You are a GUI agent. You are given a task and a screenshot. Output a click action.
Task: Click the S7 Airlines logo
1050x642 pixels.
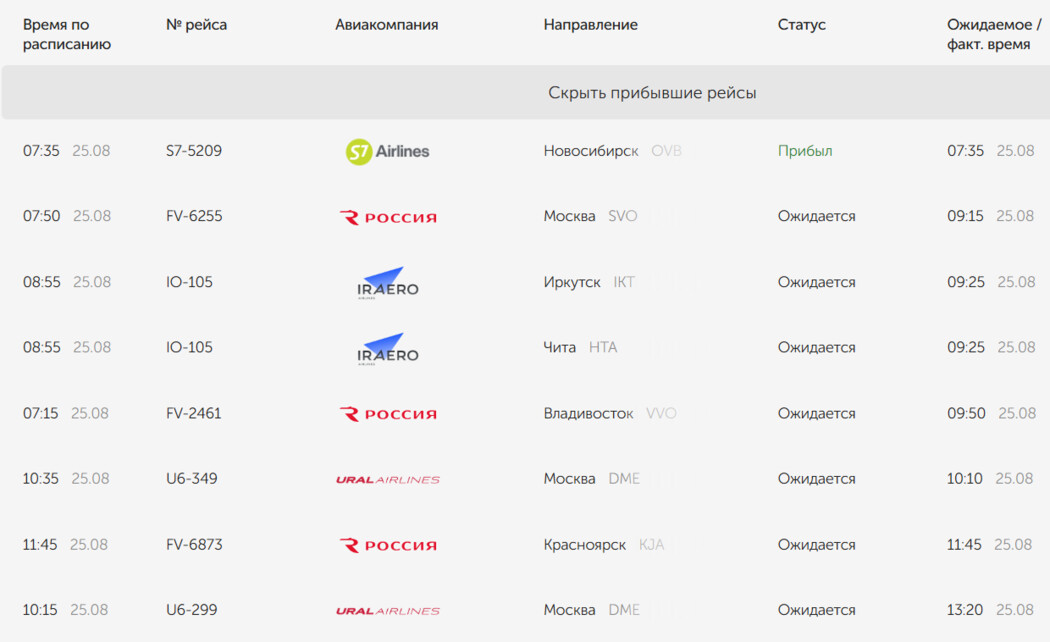(x=387, y=152)
